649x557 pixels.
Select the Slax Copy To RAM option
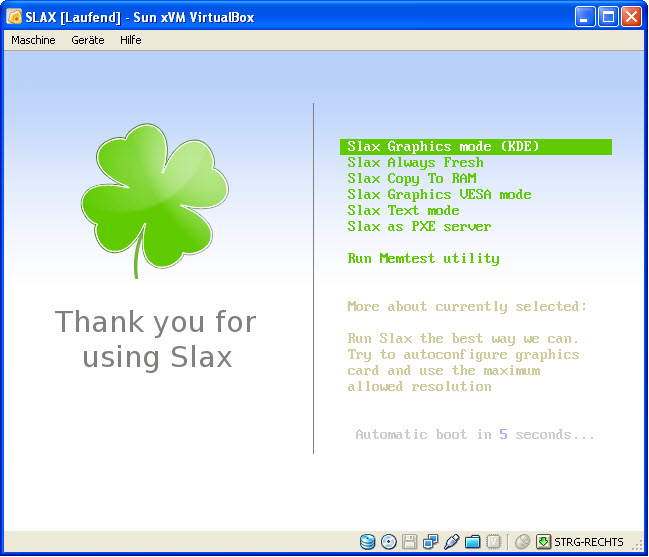[411, 179]
